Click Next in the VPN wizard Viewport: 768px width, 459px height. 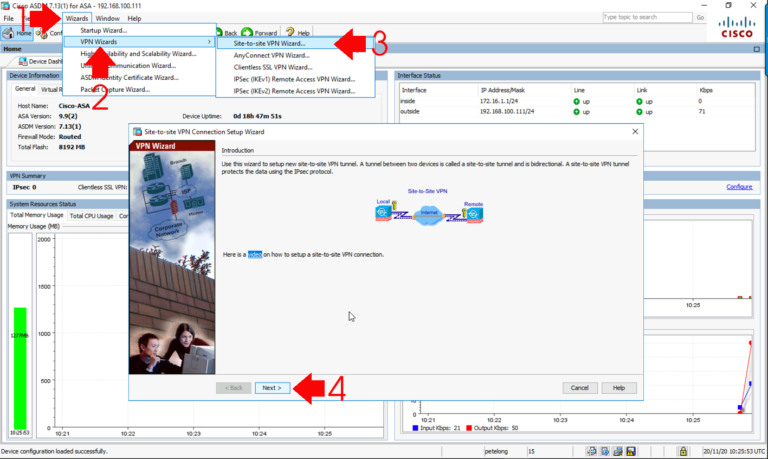(x=272, y=387)
